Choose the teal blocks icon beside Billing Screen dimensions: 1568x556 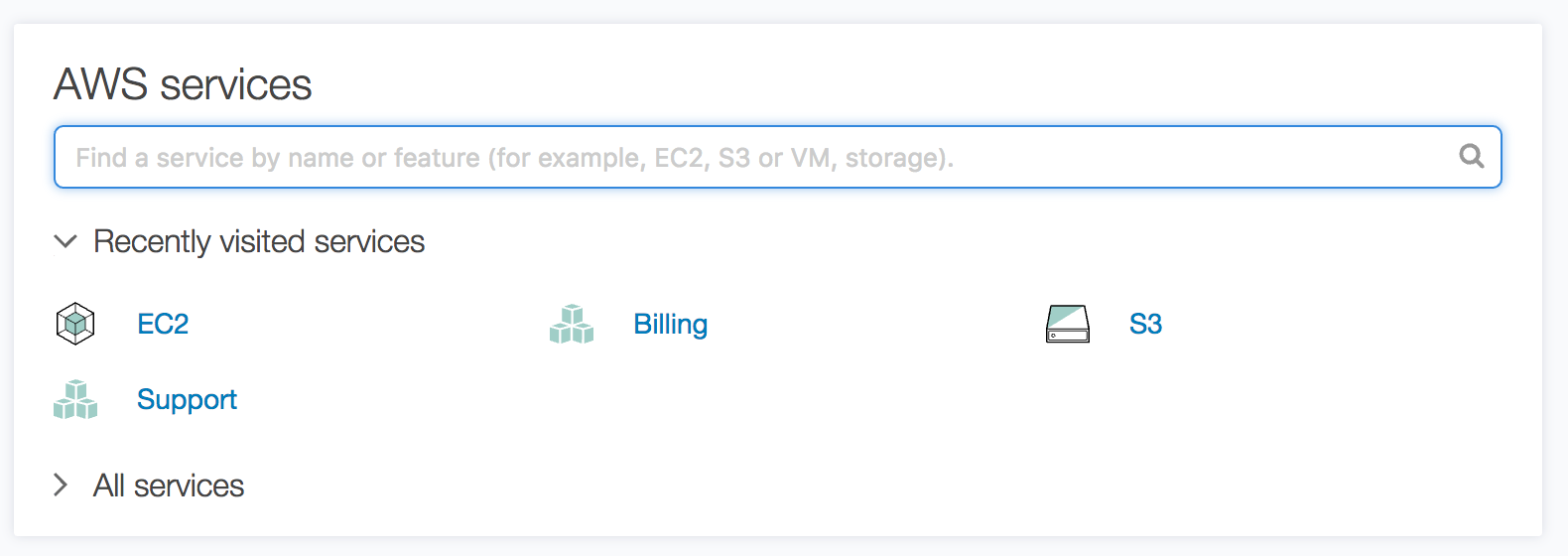tap(572, 325)
